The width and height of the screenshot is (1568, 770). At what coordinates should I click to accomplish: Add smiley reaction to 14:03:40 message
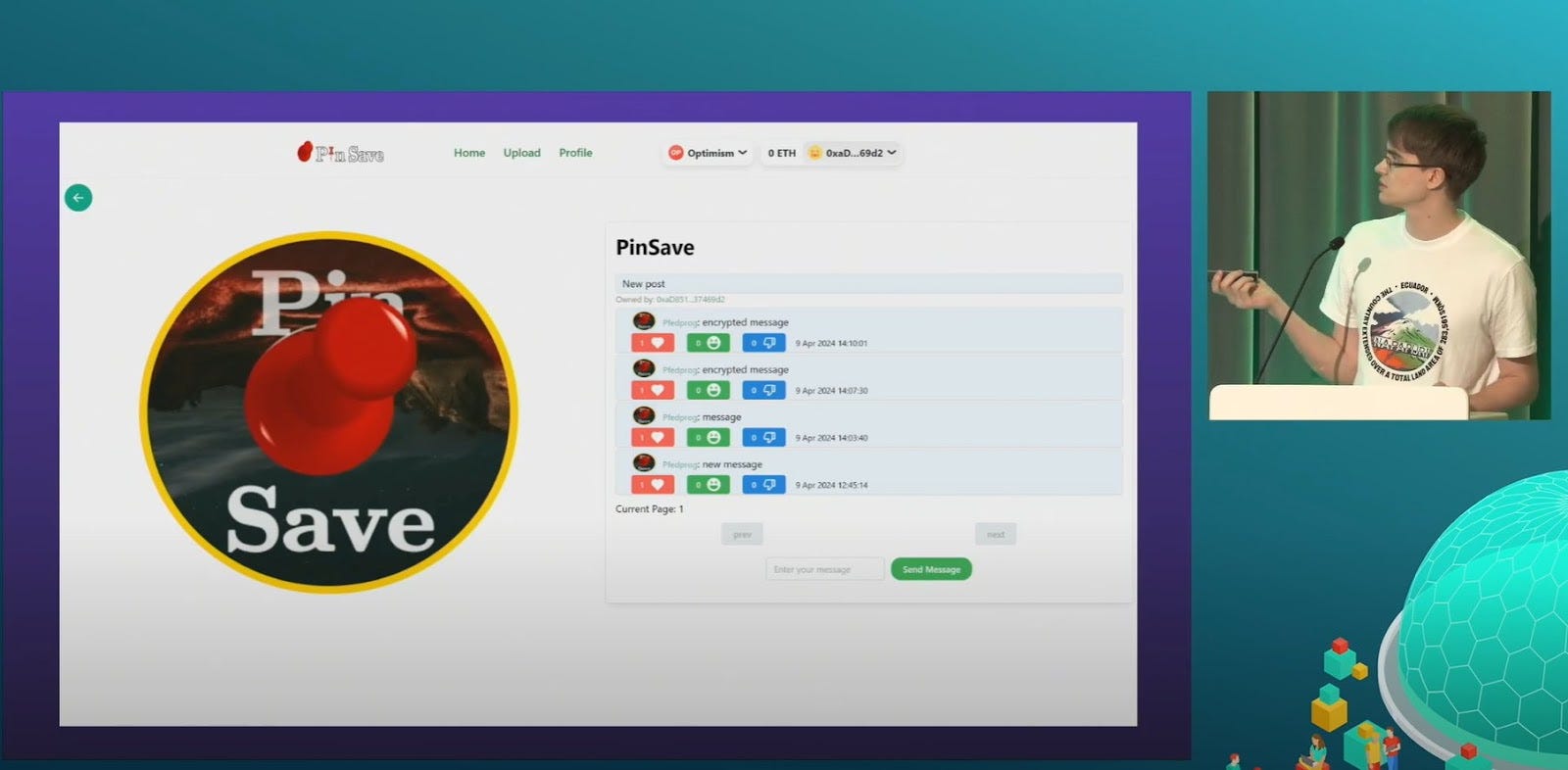click(709, 438)
